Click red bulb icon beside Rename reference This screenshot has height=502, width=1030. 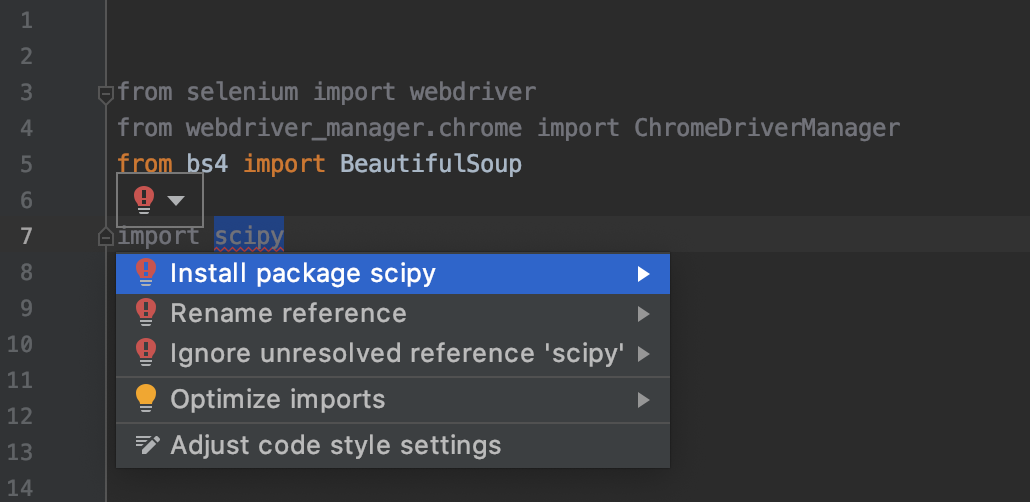click(145, 313)
